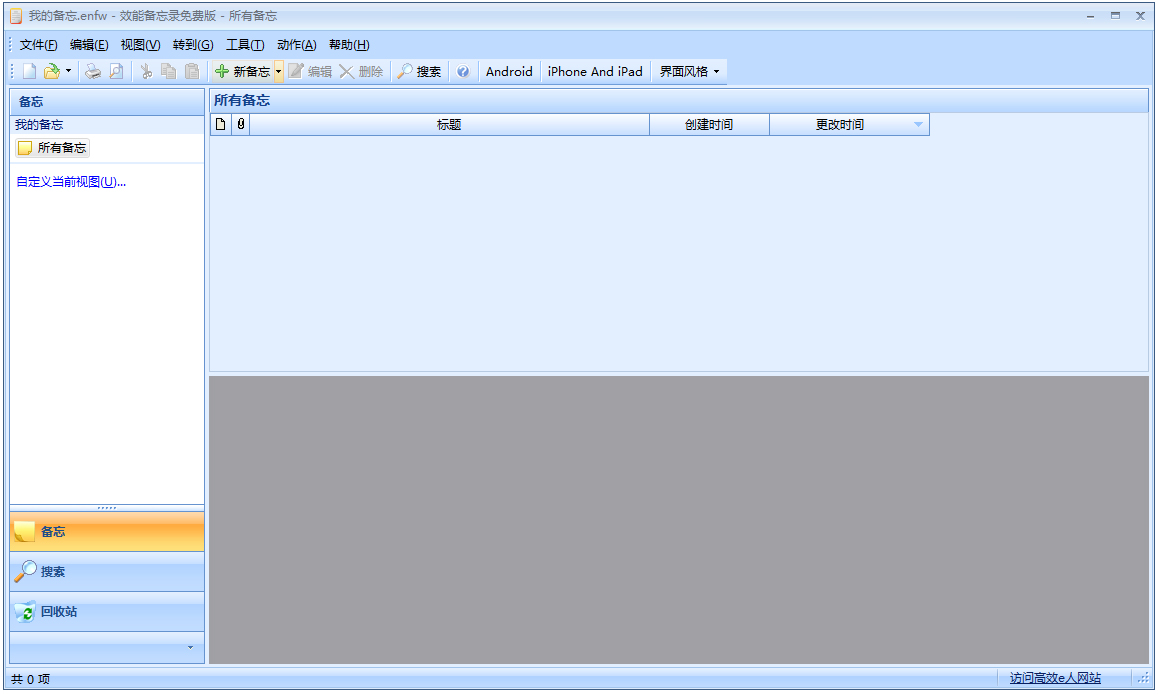Click the 搜索 magnifier toolbar button
1158x694 pixels.
419,71
